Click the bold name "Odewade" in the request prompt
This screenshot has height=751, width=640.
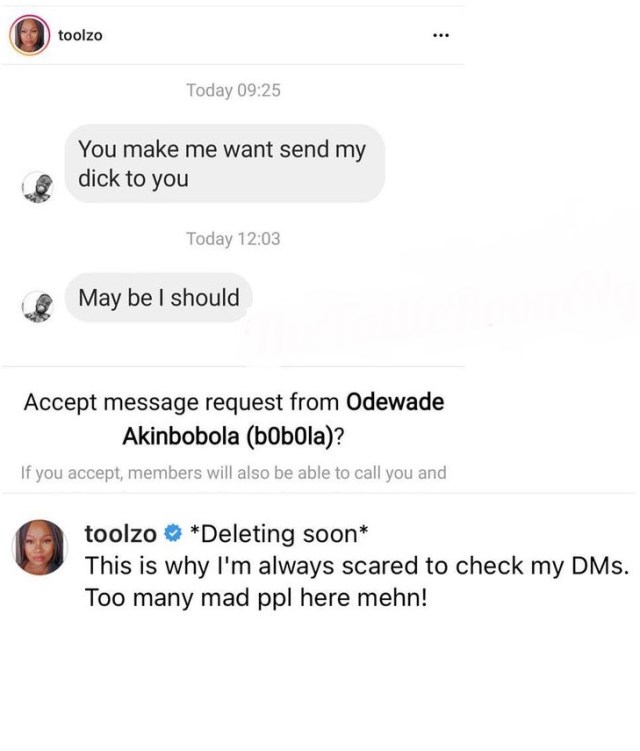click(x=395, y=402)
